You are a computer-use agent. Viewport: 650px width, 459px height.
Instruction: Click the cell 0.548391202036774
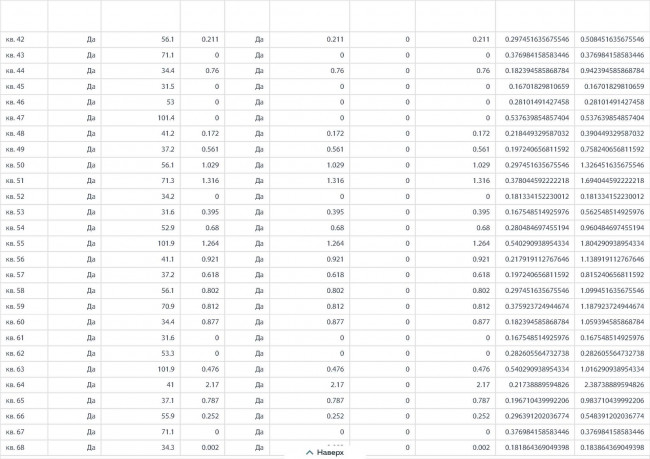point(612,416)
